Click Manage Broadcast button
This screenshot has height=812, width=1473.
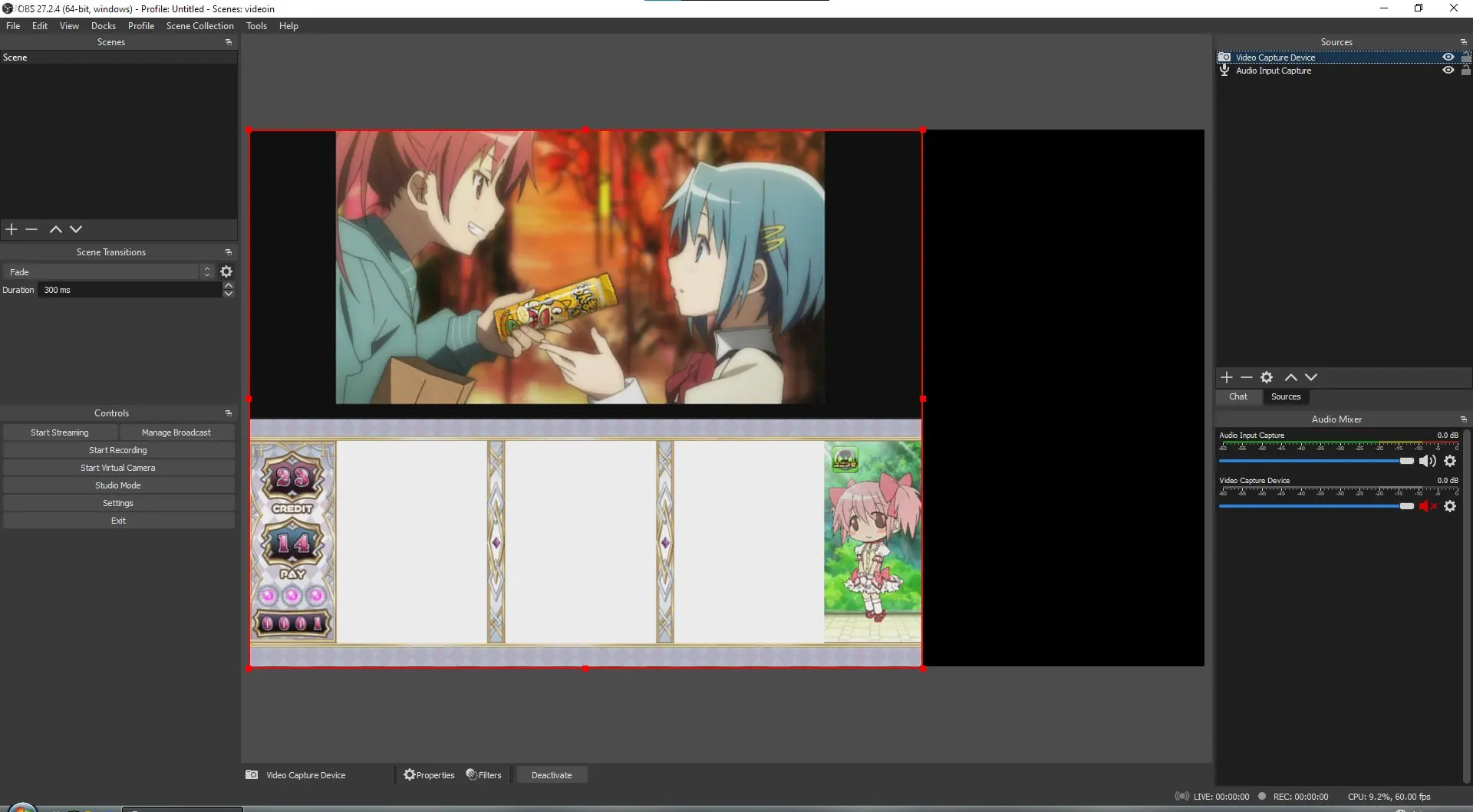176,432
